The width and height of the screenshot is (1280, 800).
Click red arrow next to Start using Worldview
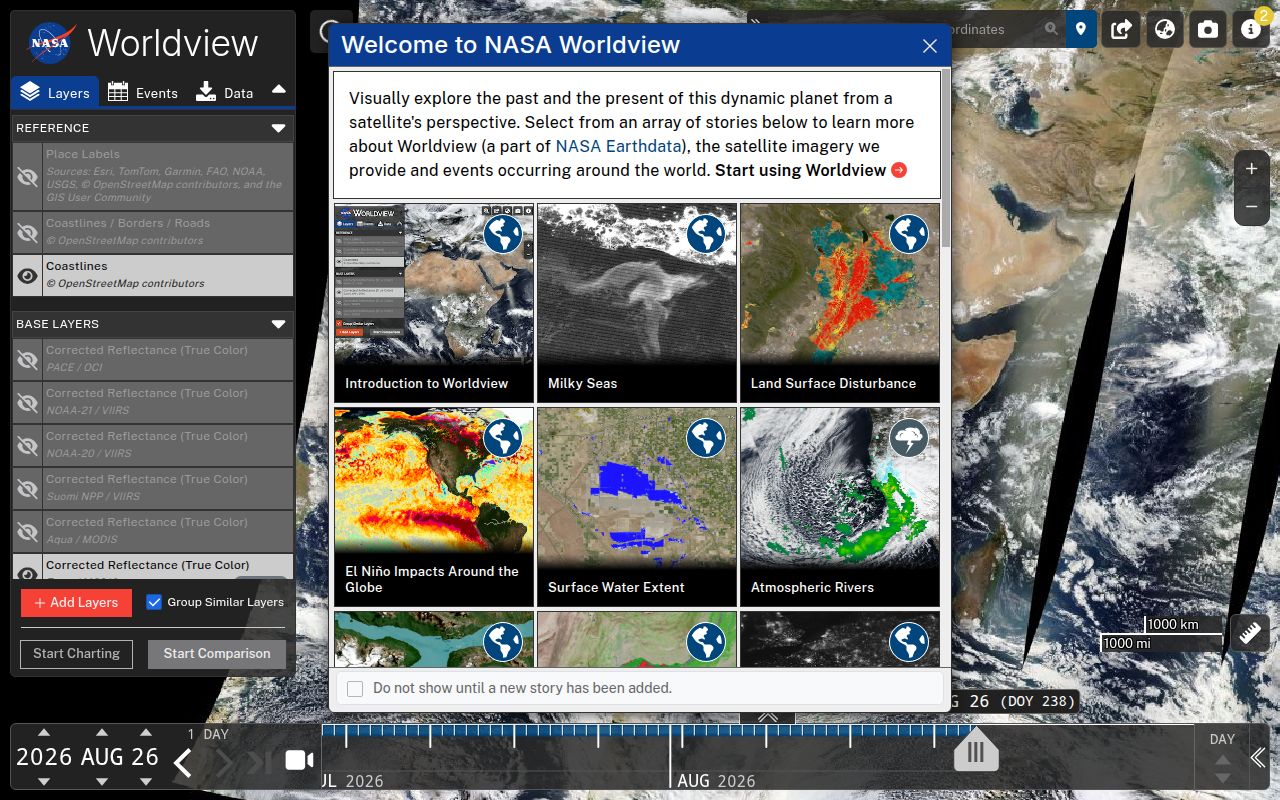(x=899, y=170)
